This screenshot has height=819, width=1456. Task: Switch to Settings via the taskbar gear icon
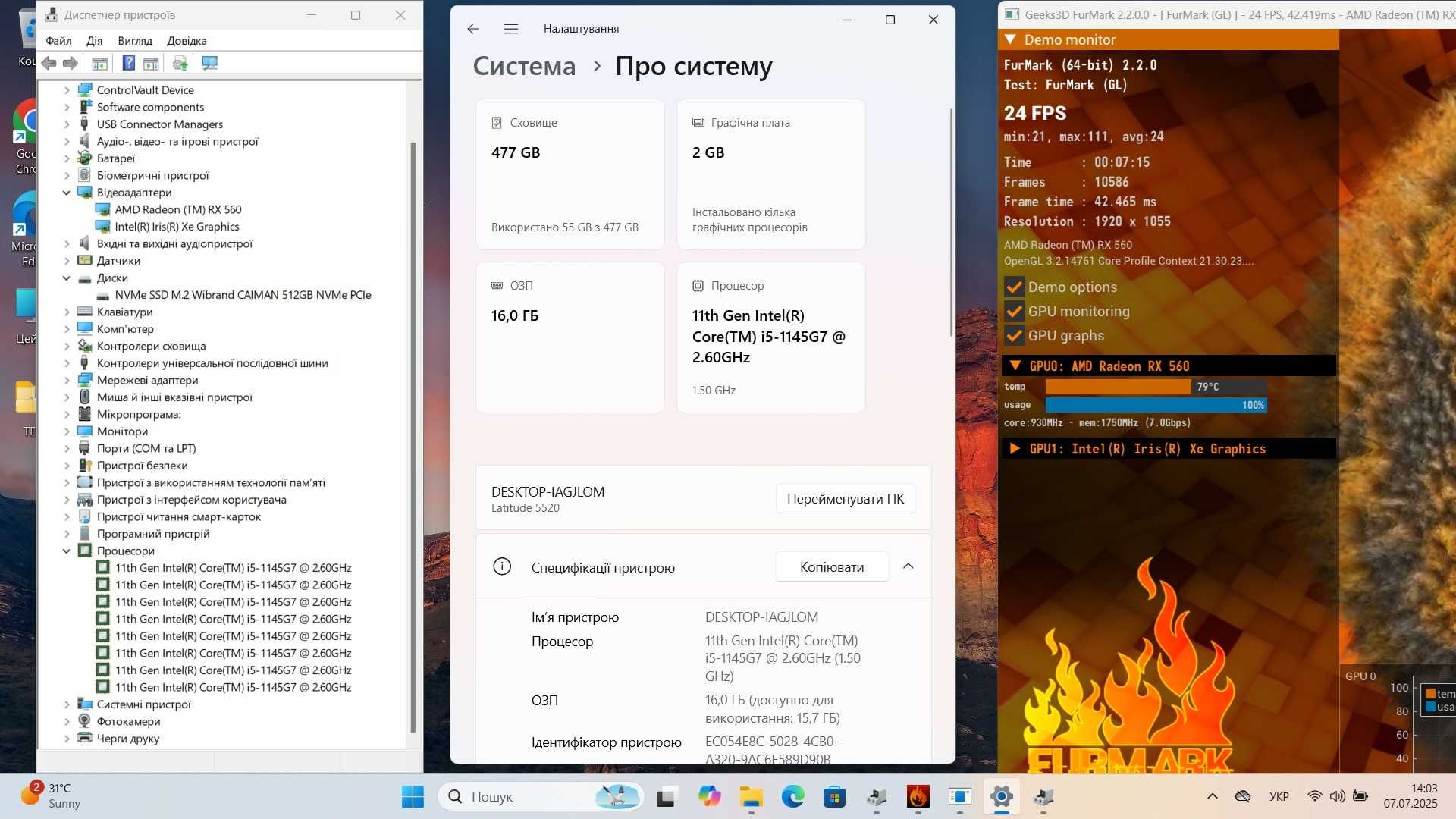(1002, 796)
